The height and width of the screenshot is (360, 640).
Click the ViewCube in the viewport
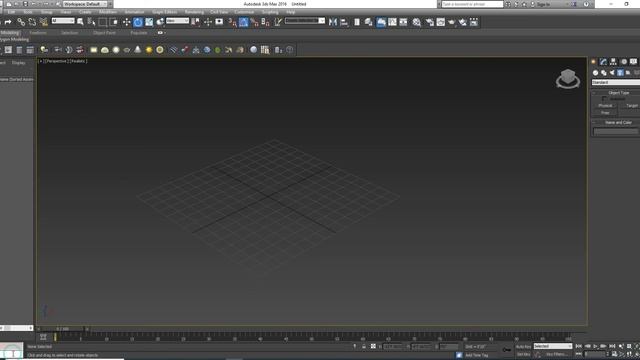[568, 78]
